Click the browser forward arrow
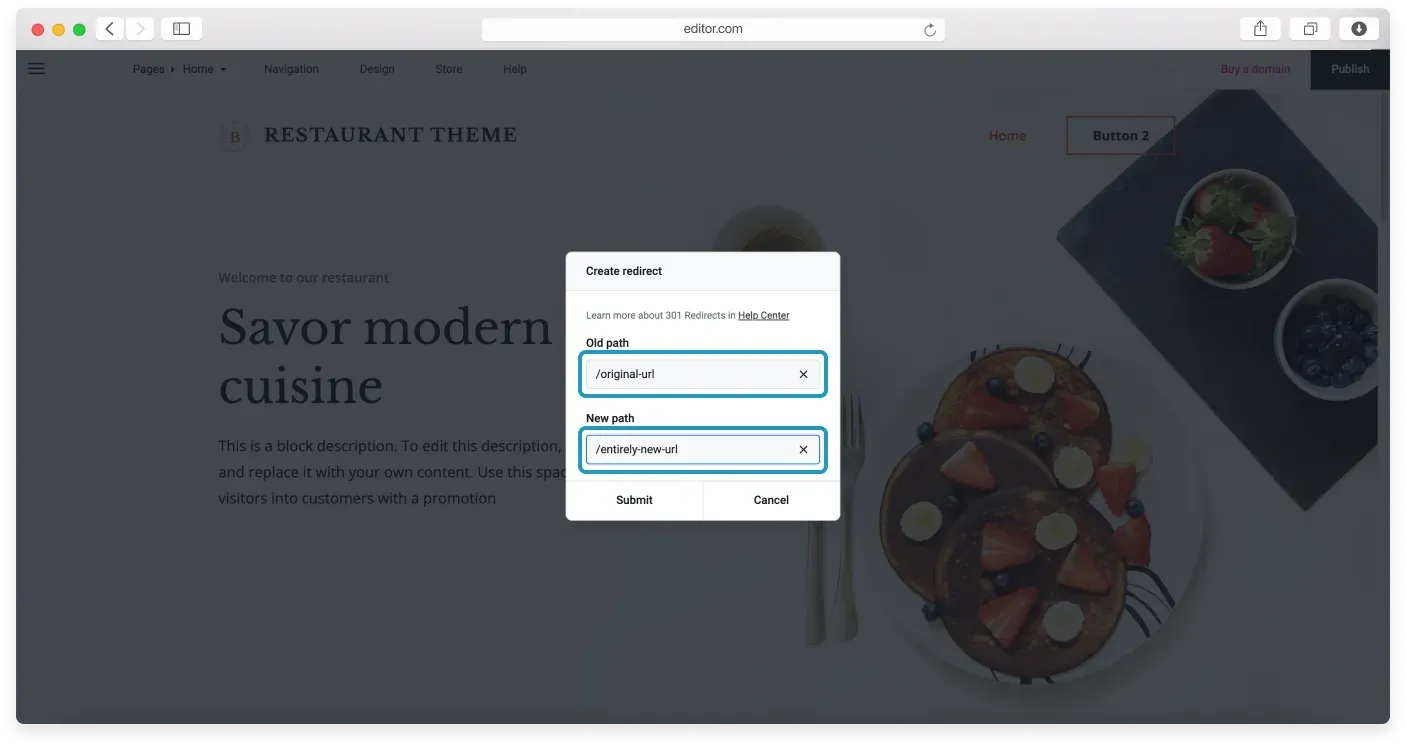Viewport: 1406px width, 748px height. coord(139,29)
